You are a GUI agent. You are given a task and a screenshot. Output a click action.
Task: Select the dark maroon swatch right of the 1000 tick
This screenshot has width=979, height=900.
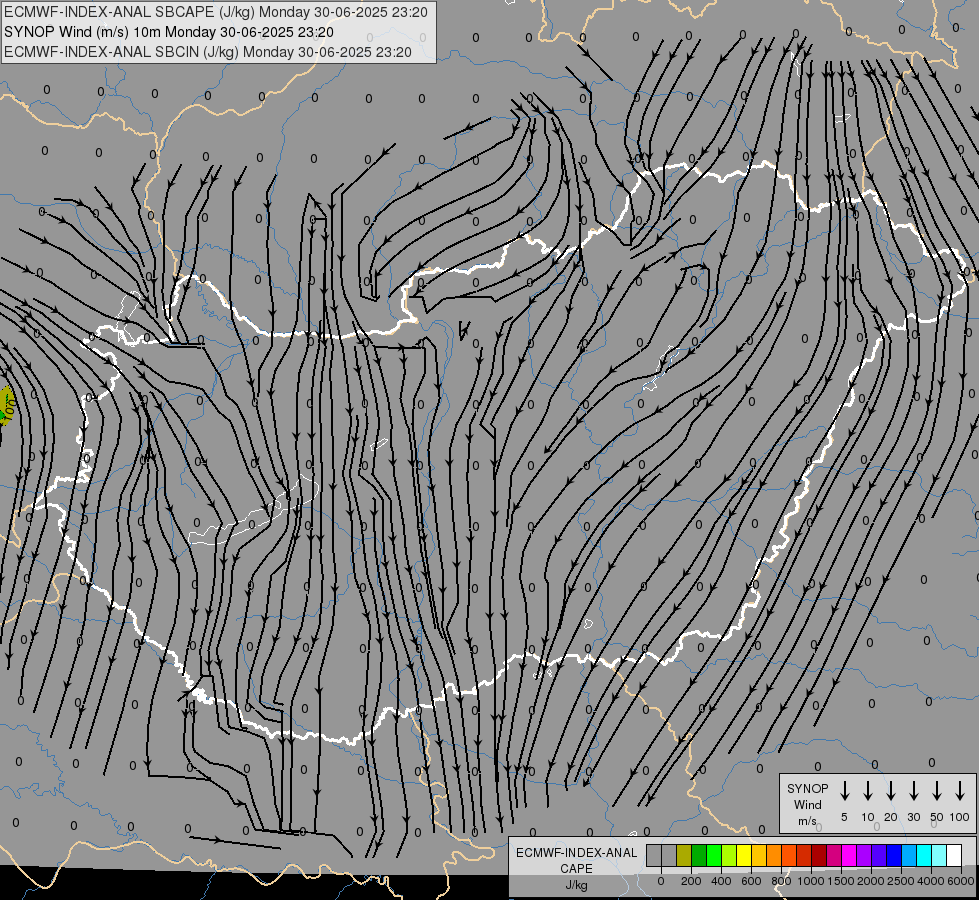coord(819,855)
